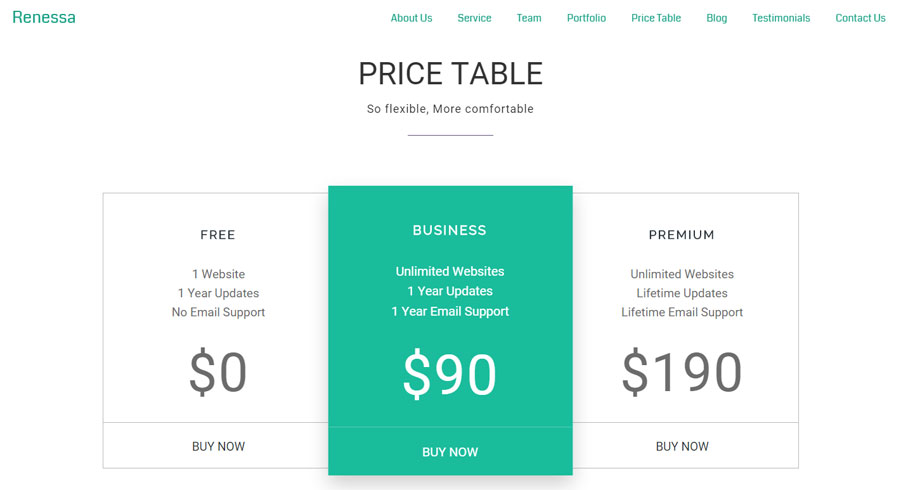Click Price Table in the top navigation
Screen dimensions: 901x490
656,18
